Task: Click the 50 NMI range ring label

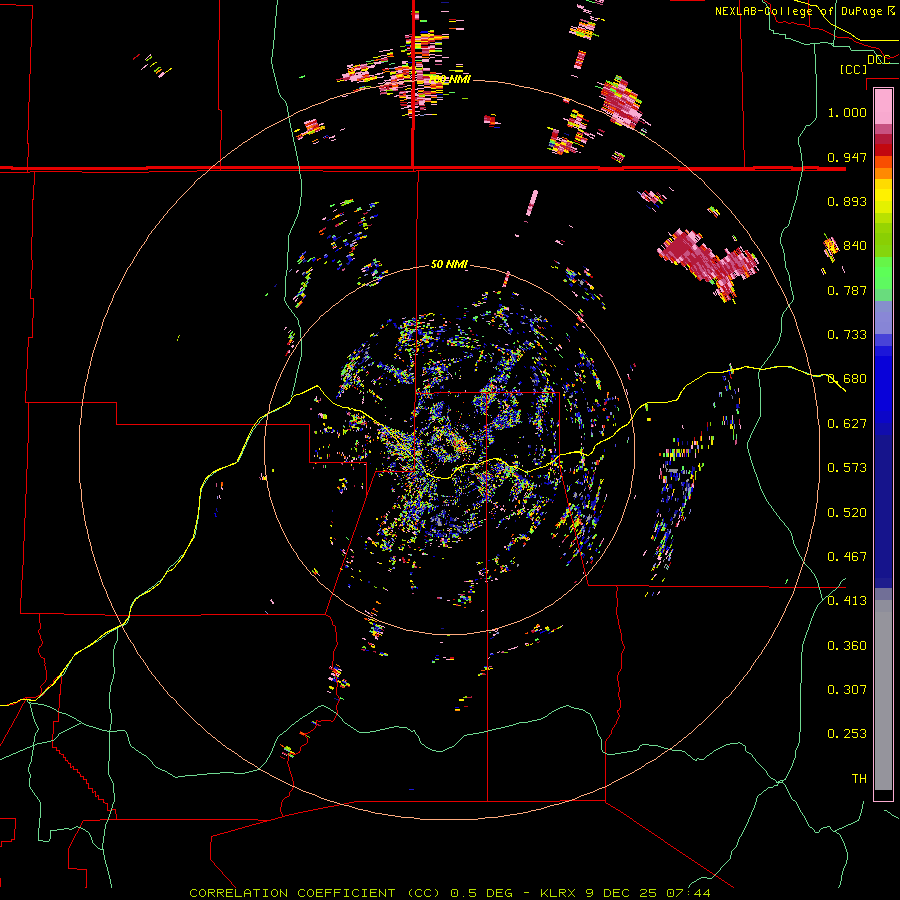Action: (x=449, y=264)
